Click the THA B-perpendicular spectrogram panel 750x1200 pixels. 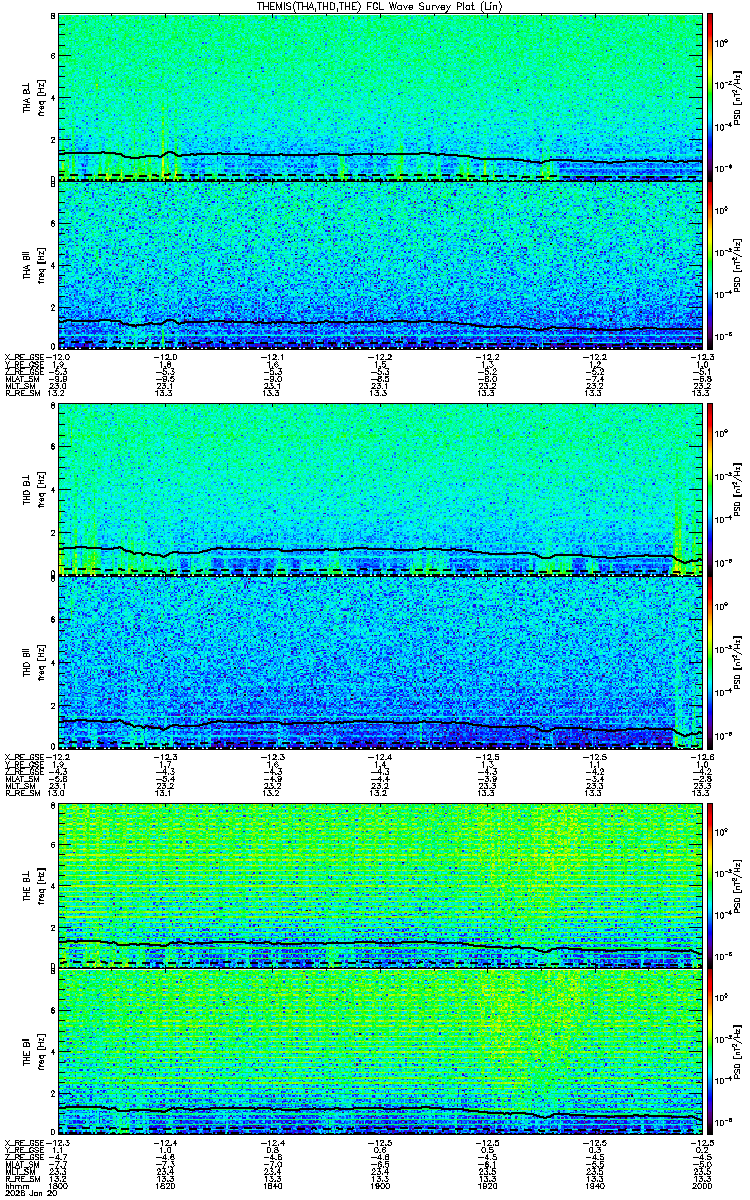click(380, 97)
